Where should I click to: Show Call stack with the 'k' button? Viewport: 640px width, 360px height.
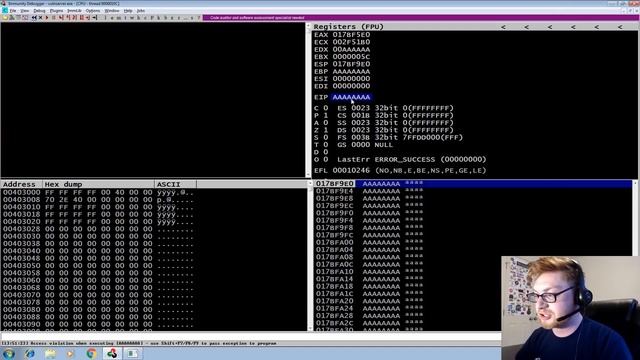(x=158, y=18)
